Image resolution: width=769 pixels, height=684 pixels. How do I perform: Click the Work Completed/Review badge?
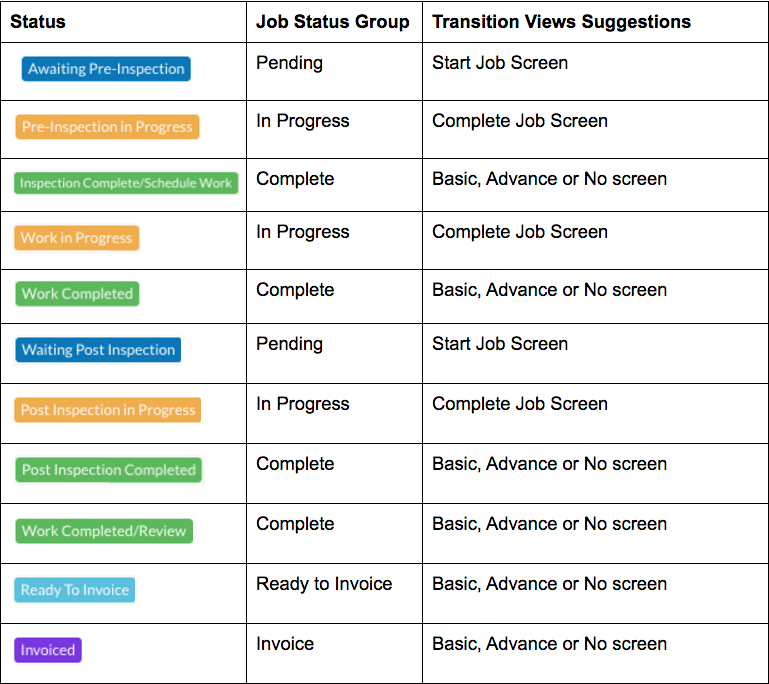pos(104,531)
